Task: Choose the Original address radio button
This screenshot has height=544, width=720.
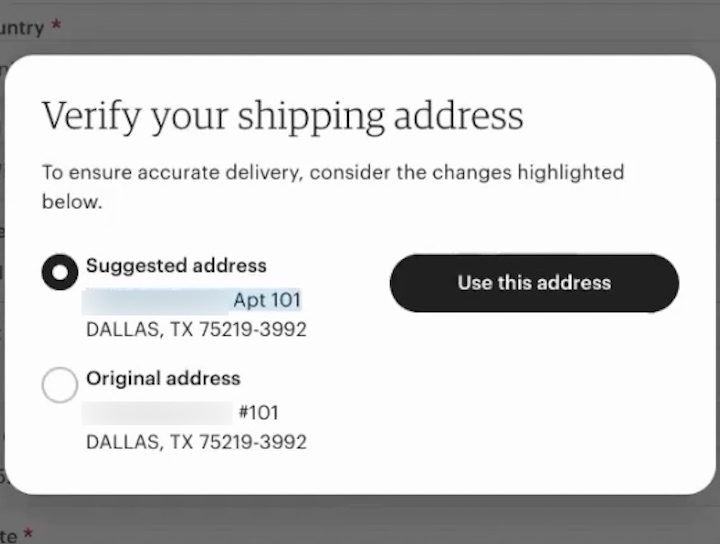Action: pyautogui.click(x=60, y=385)
